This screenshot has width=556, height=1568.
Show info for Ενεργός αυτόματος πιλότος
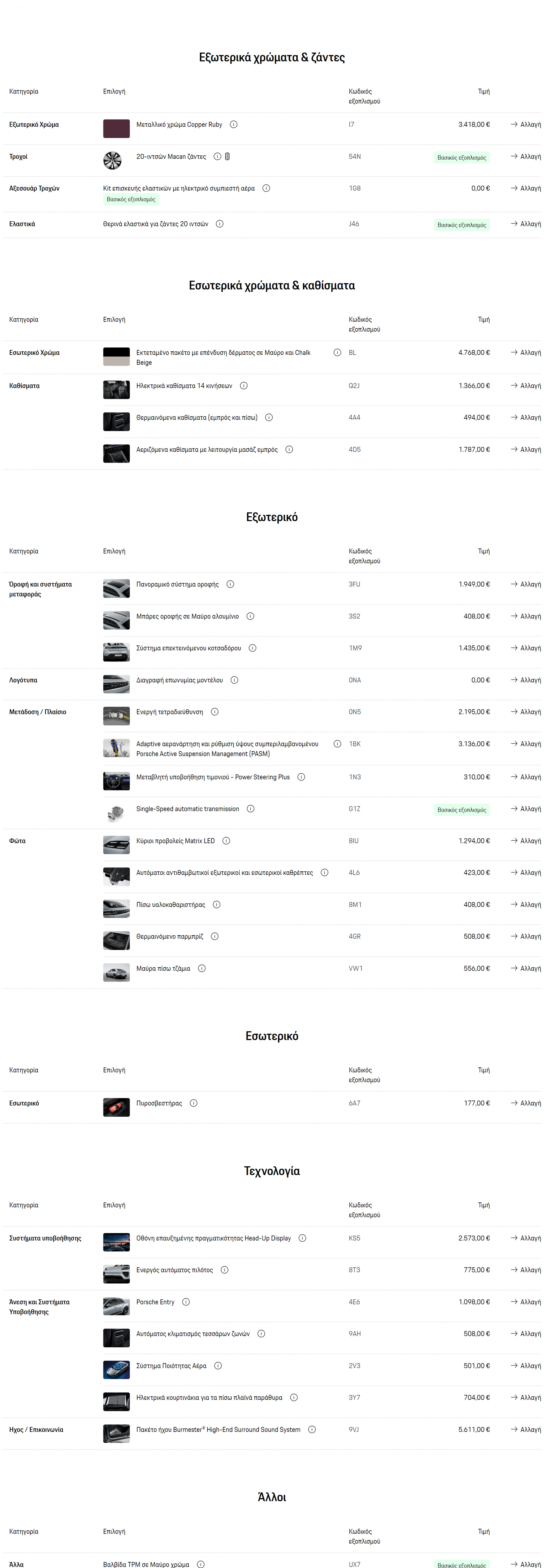point(225,1270)
